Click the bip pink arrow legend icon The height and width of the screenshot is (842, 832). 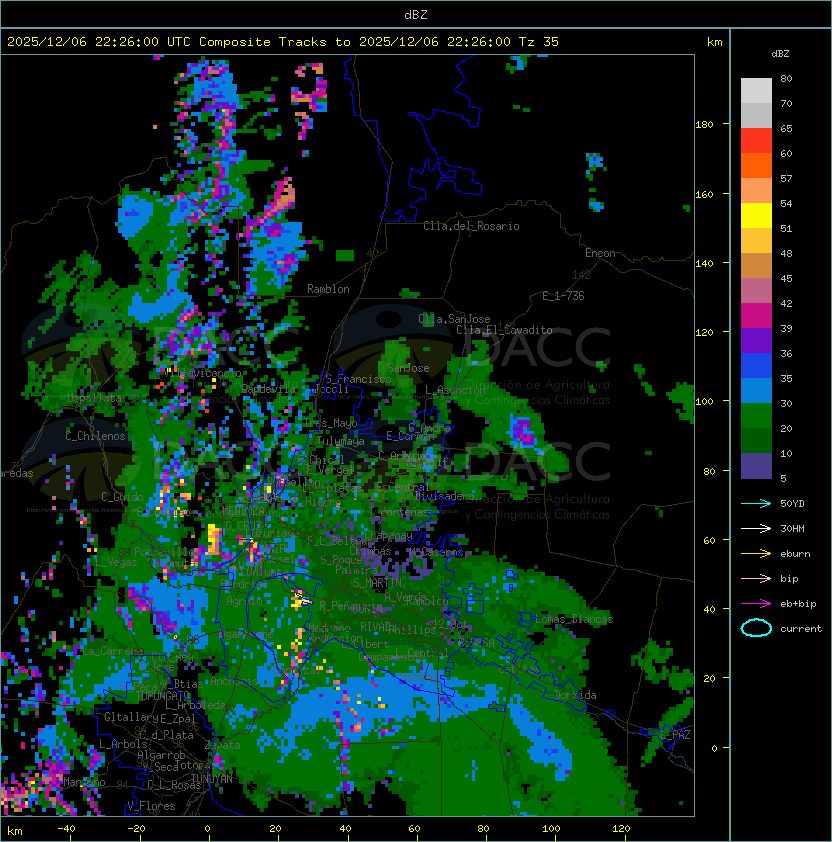coord(756,578)
